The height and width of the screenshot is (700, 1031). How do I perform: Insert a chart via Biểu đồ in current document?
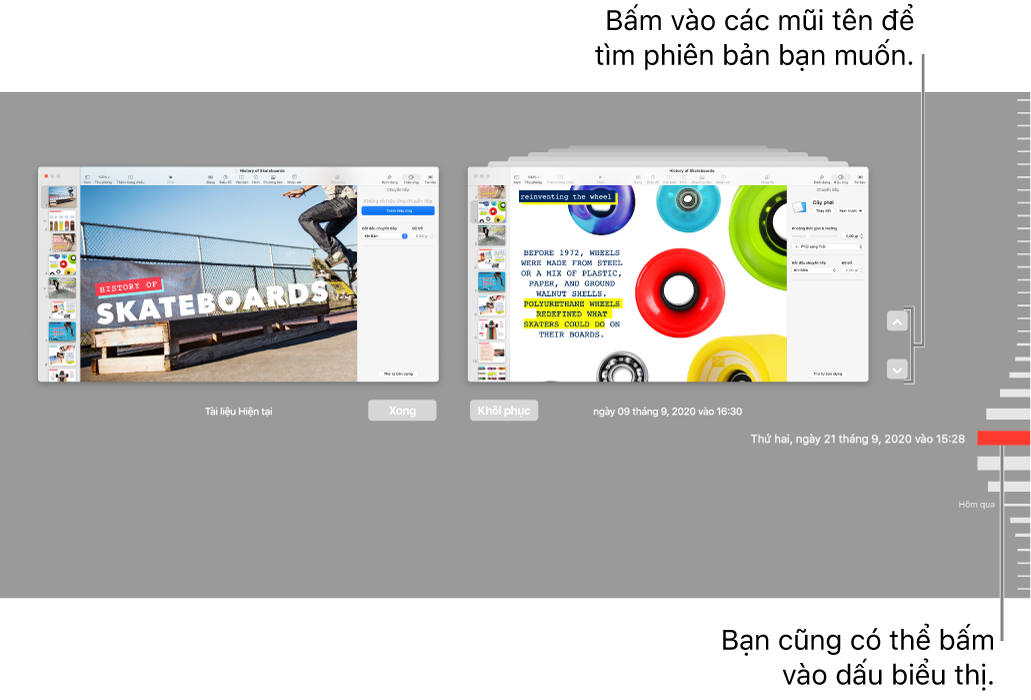click(x=225, y=179)
